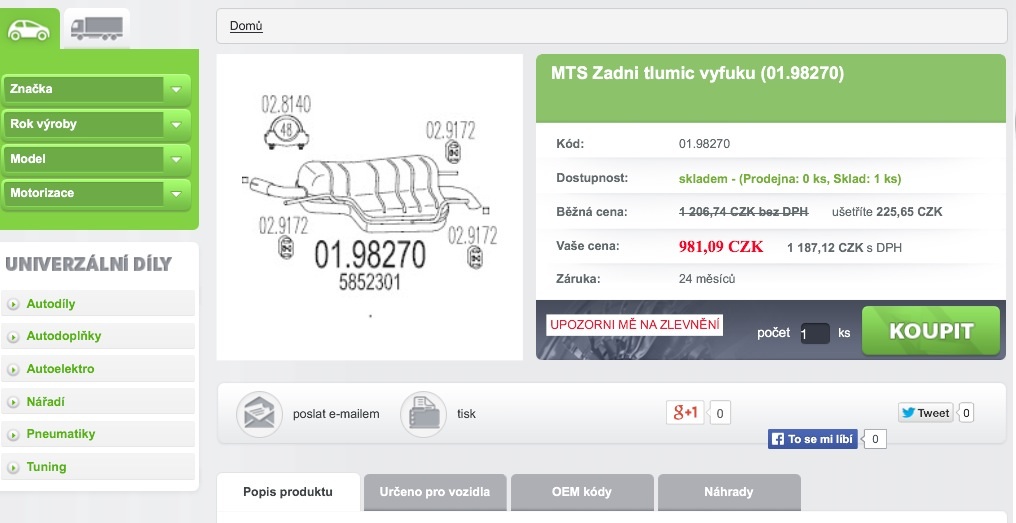Image resolution: width=1016 pixels, height=523 pixels.
Task: Click 'Upozorni mě na zlevnění' button
Action: click(x=634, y=325)
